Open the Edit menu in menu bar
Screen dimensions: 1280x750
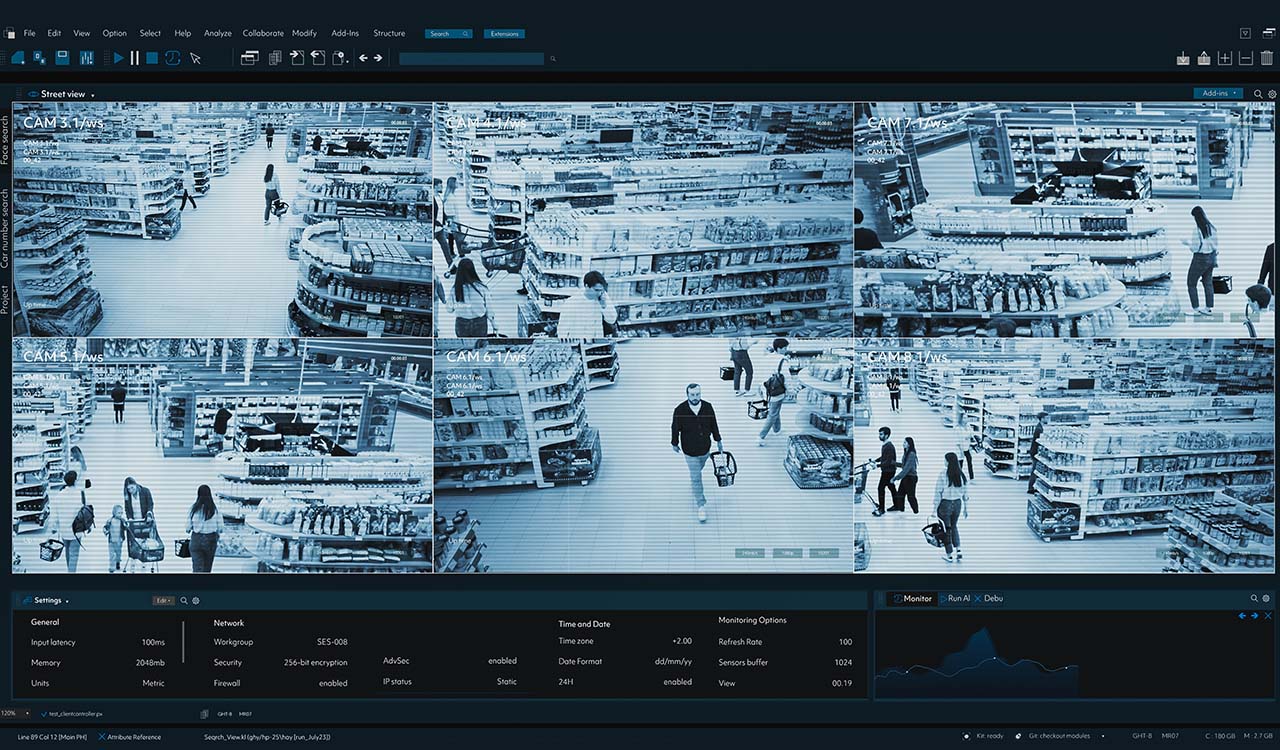pos(54,33)
